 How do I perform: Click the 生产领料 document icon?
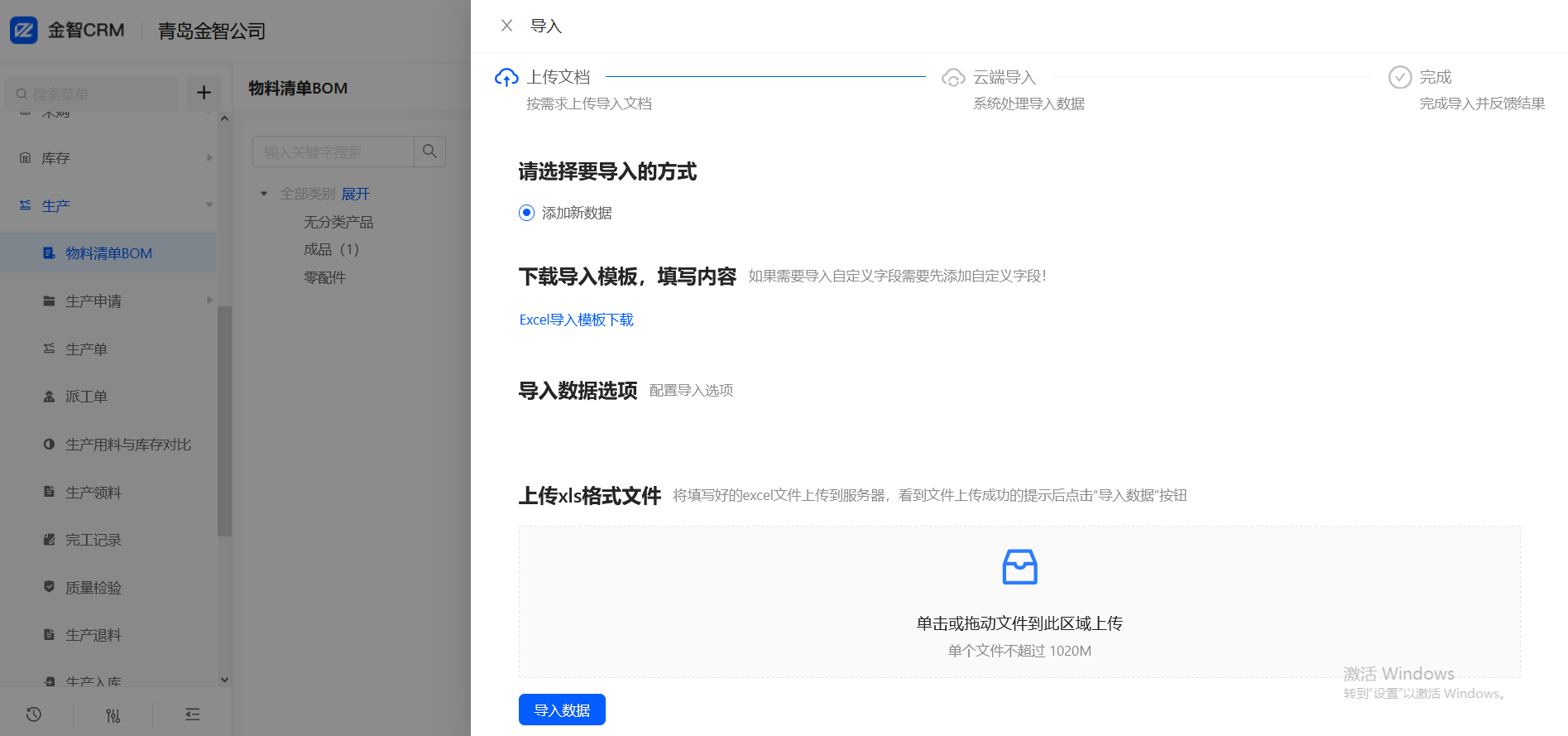pyautogui.click(x=49, y=492)
